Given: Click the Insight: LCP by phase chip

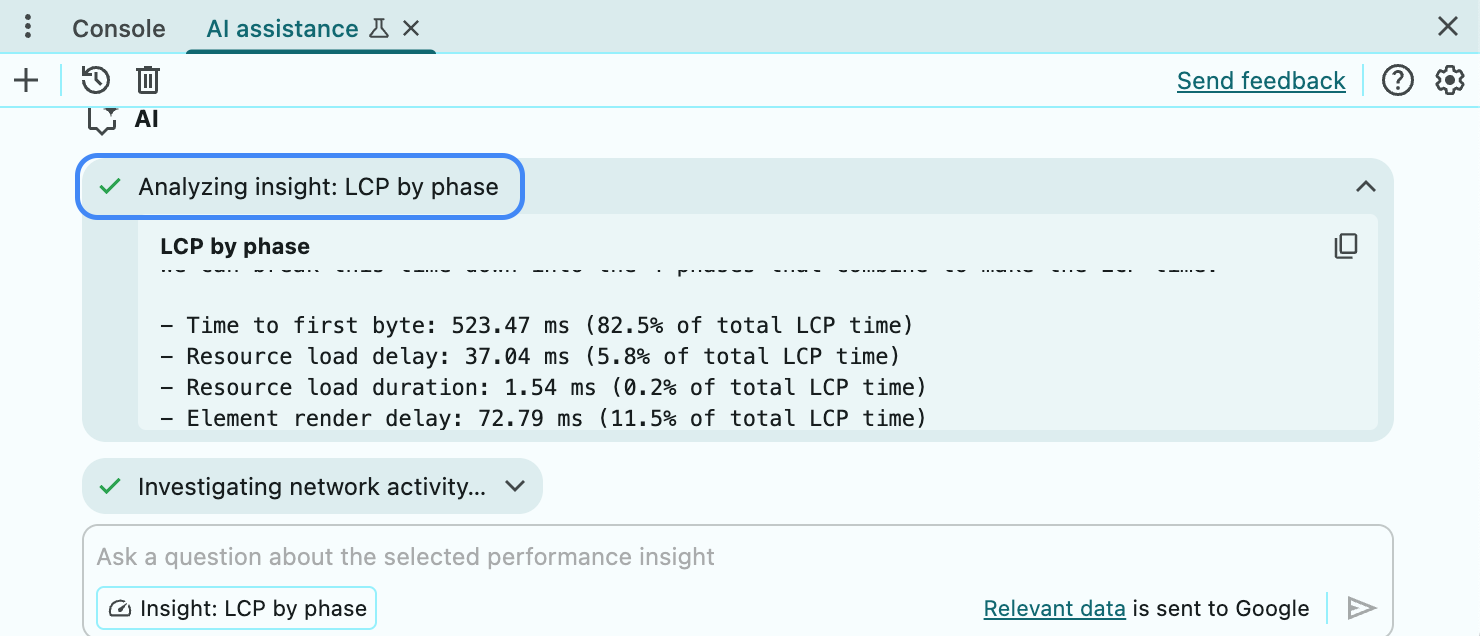Looking at the screenshot, I should tap(236, 607).
